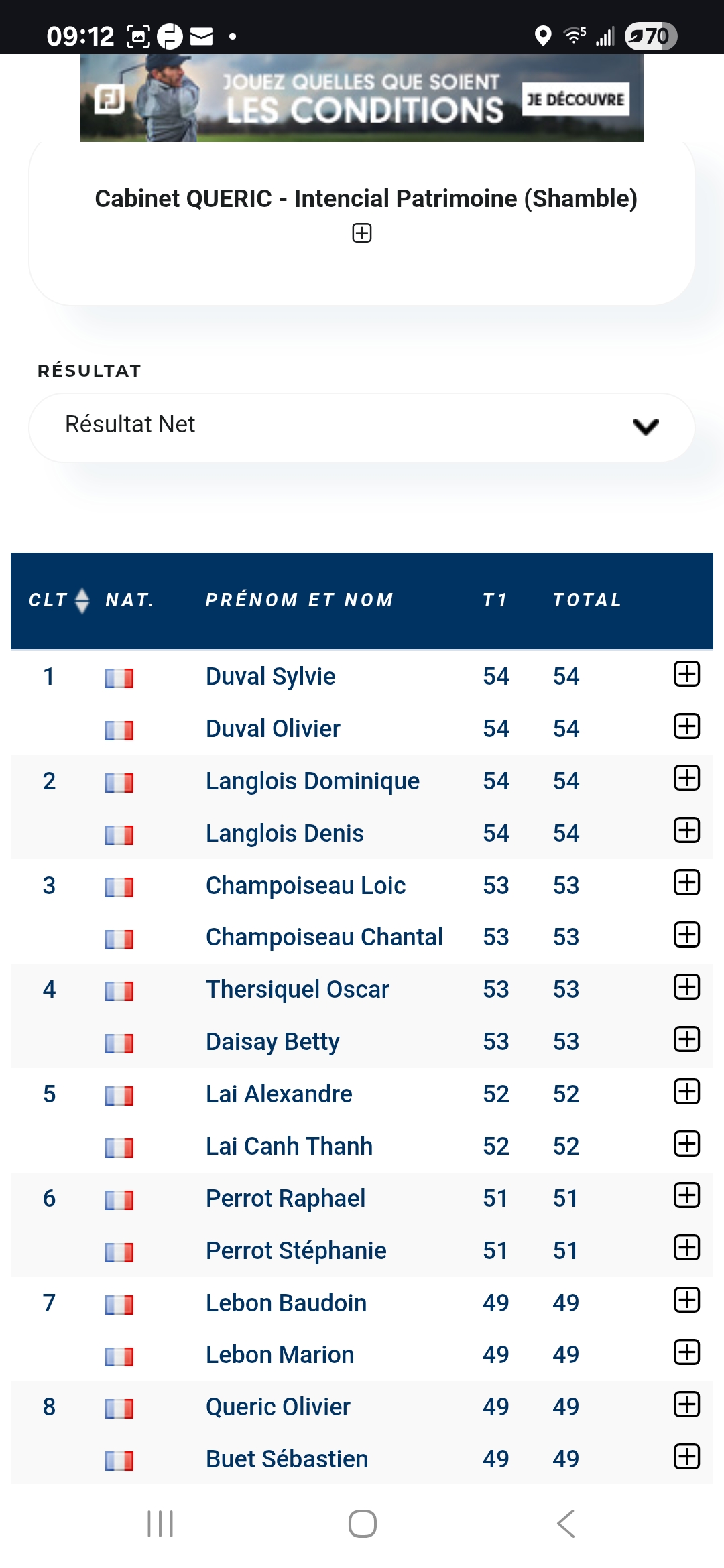Tap the Android back navigation button
The height and width of the screenshot is (1568, 724).
566,1524
